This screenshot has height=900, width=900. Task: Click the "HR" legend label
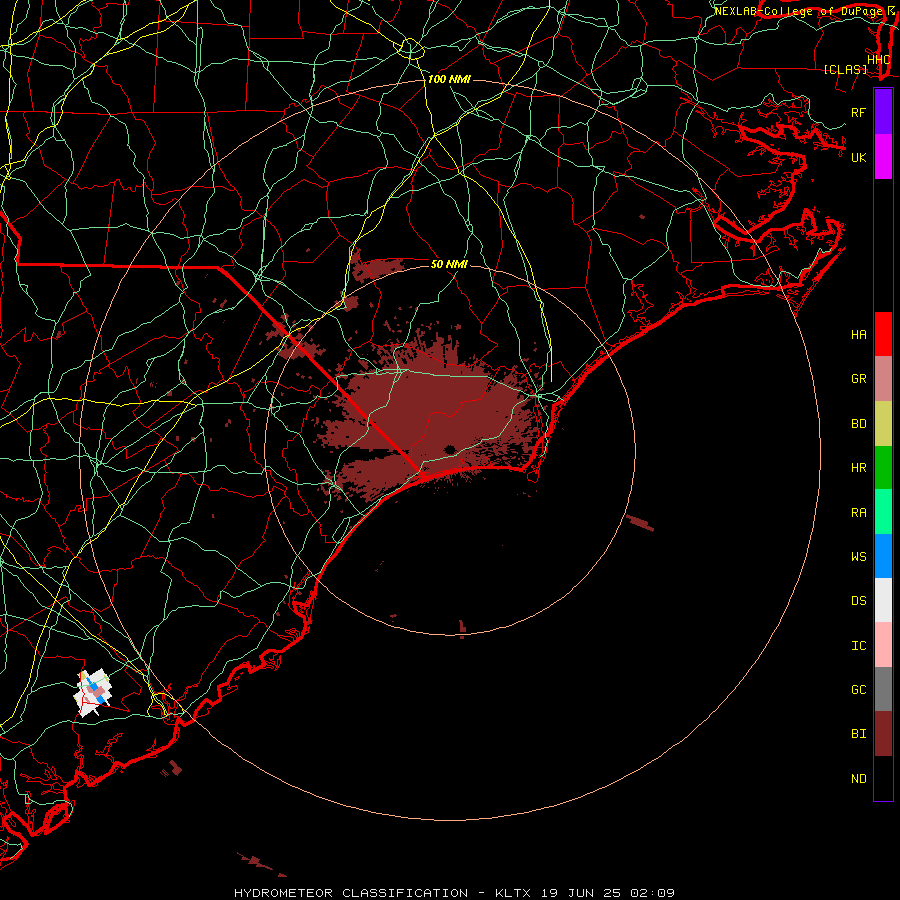(858, 468)
